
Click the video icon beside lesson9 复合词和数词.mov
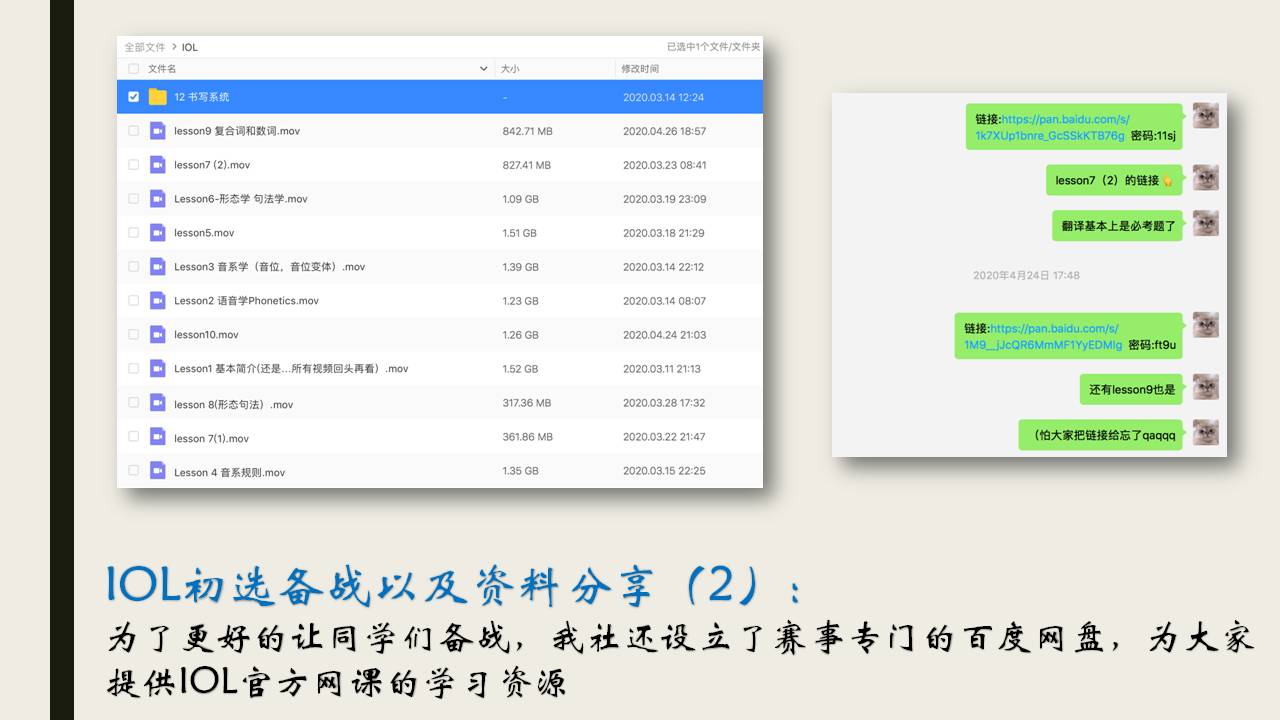coord(157,131)
